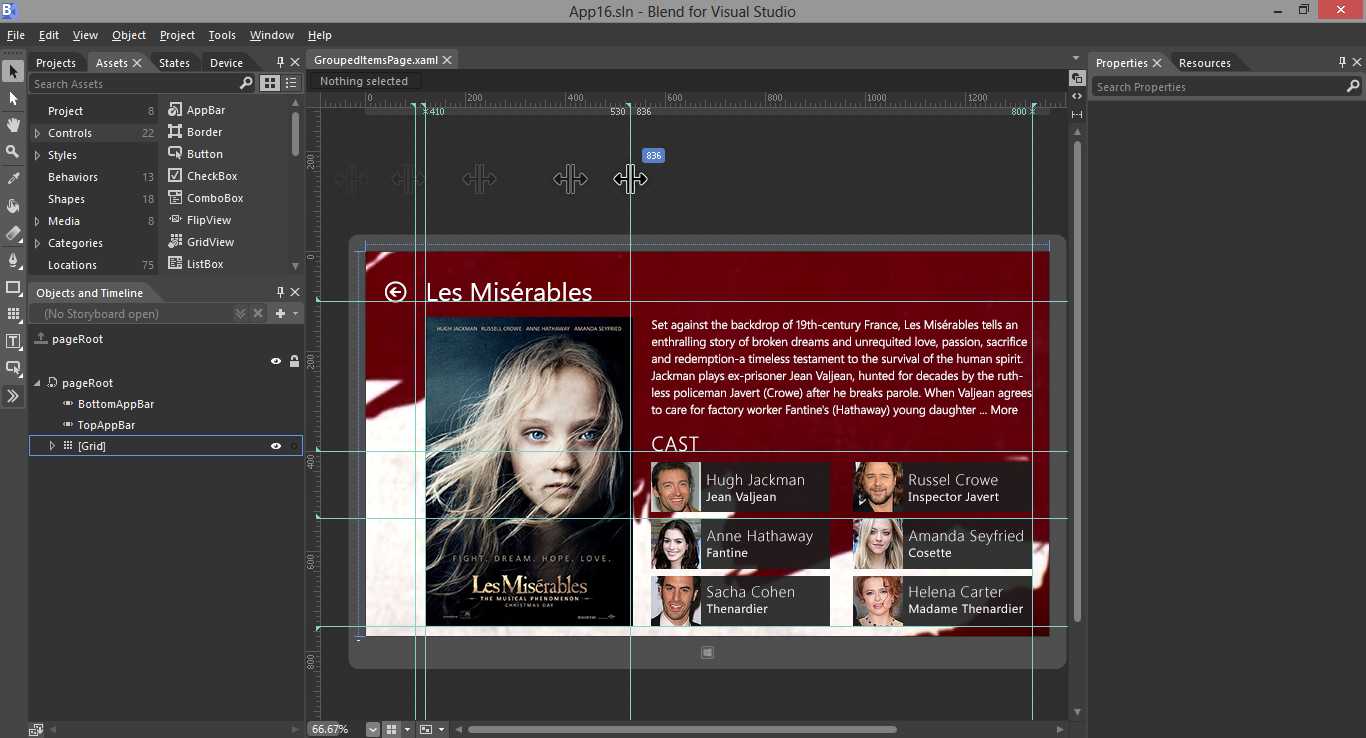The image size is (1366, 738).
Task: Pick the ListBox asset
Action: tap(195, 264)
